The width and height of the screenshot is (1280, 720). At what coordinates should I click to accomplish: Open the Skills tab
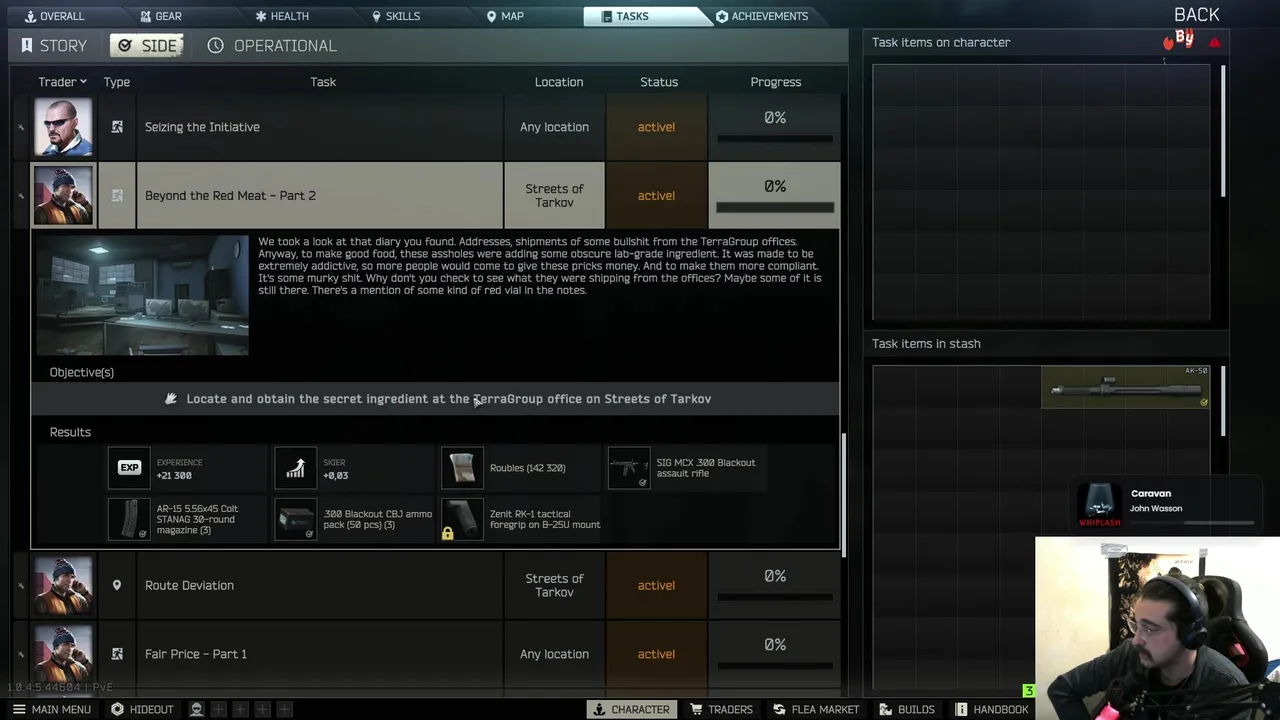point(395,16)
